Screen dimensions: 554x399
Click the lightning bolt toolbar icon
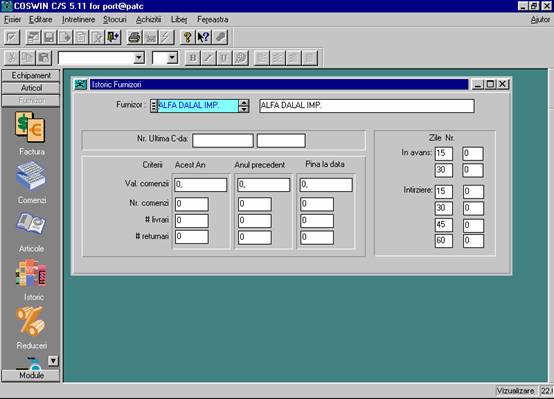point(166,37)
